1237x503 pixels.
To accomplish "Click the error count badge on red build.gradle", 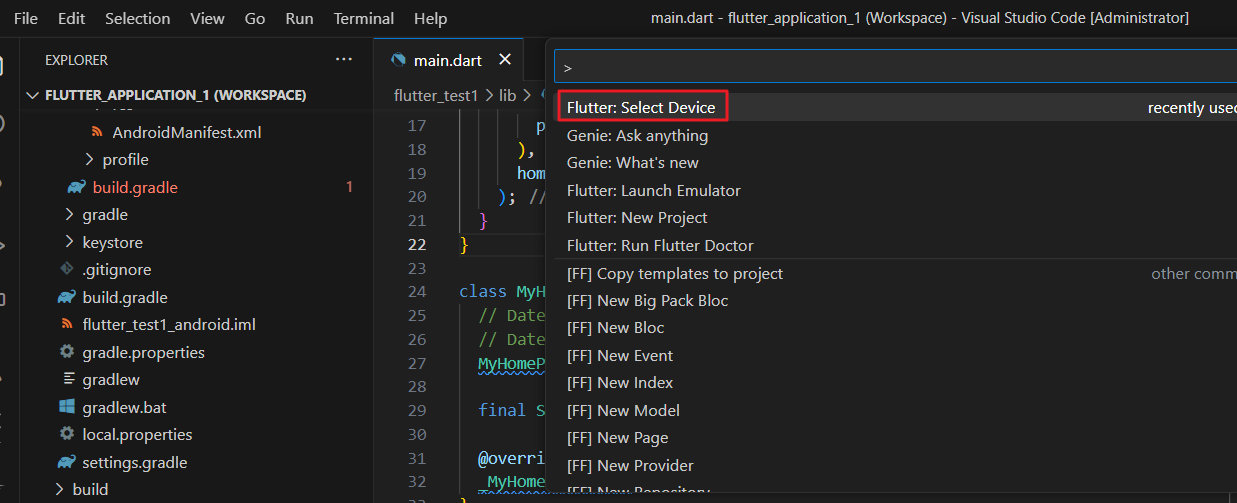I will [349, 187].
